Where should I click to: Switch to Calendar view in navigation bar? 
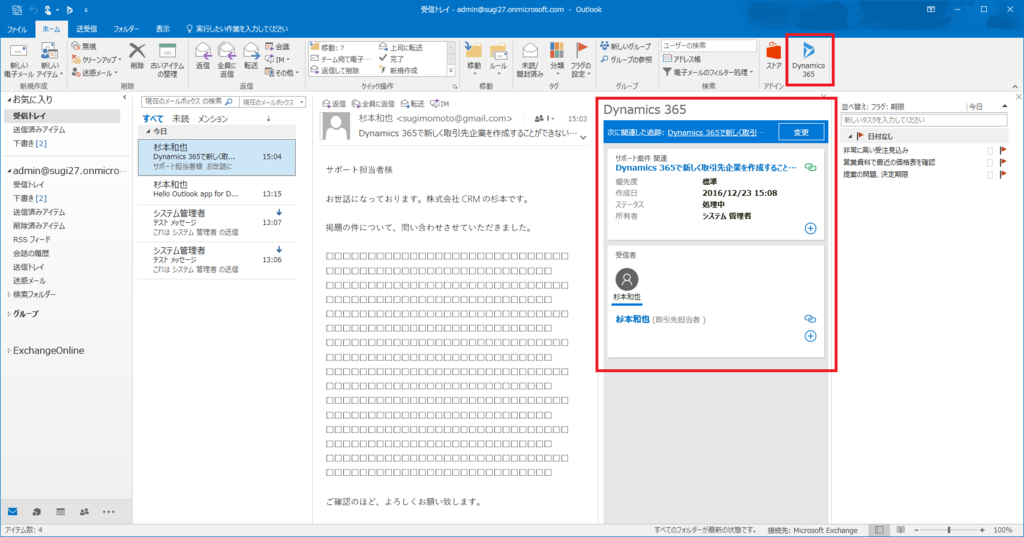pos(60,512)
